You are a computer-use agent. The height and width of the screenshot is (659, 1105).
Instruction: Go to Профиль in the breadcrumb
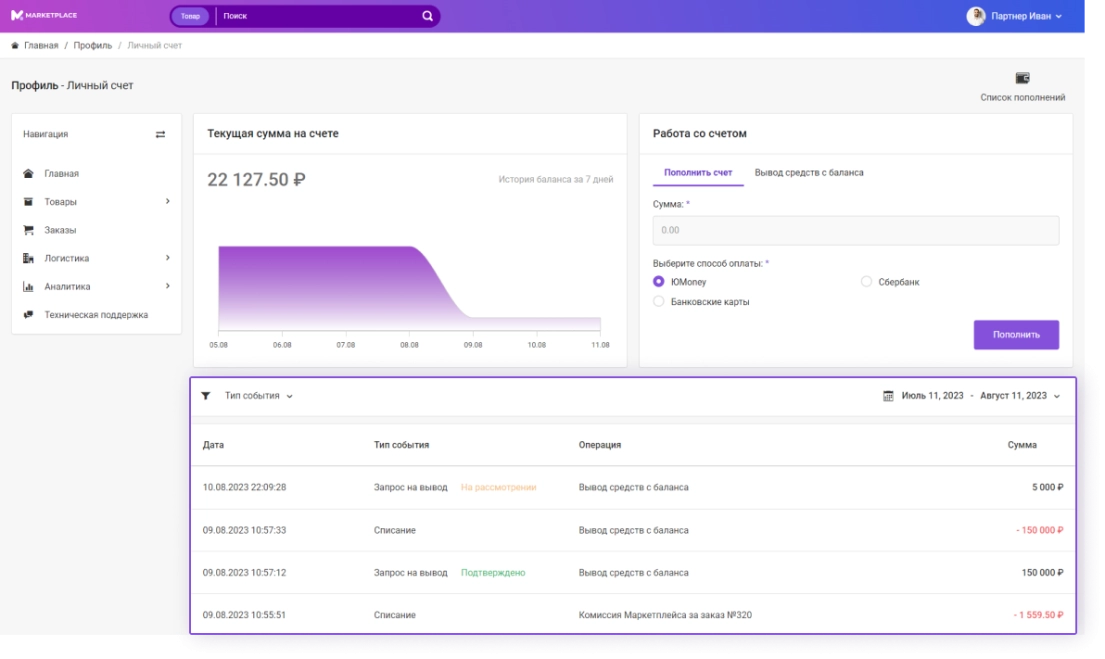pos(92,46)
